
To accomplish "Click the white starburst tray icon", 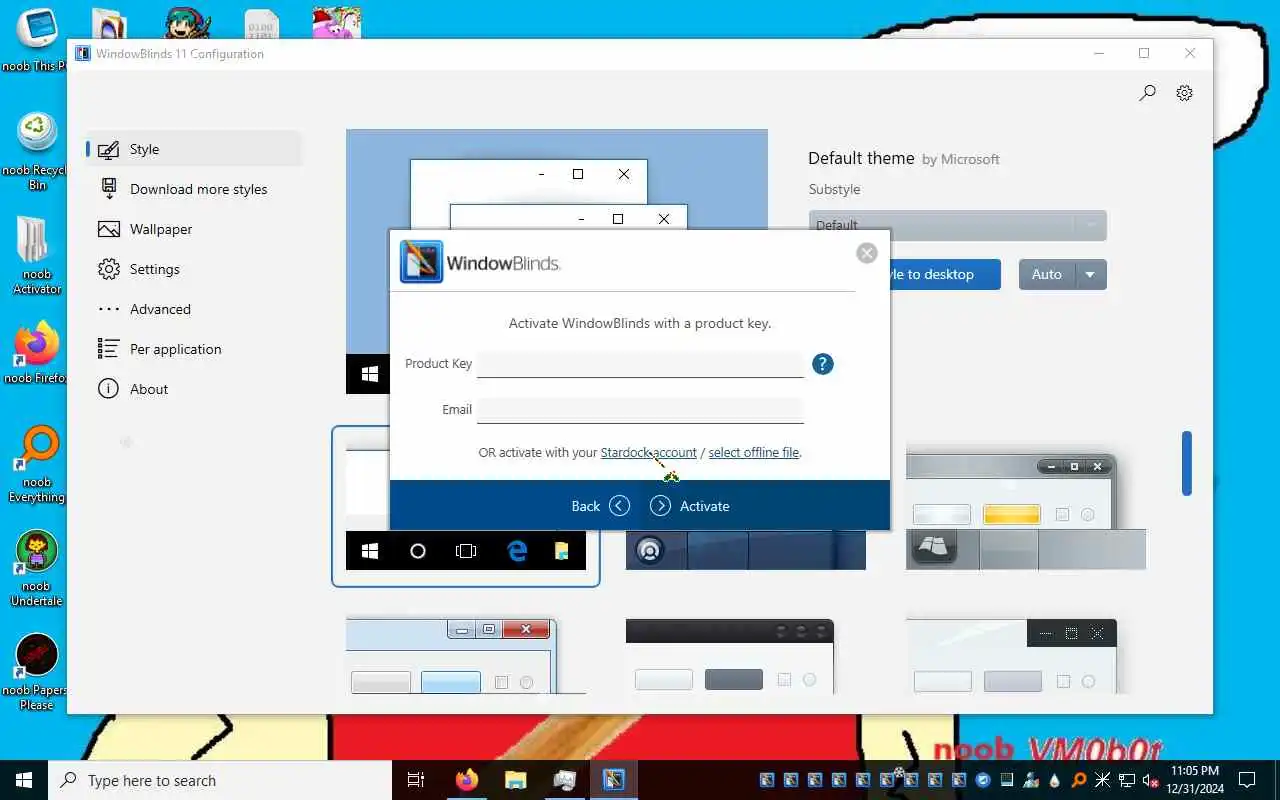I will pos(1102,780).
